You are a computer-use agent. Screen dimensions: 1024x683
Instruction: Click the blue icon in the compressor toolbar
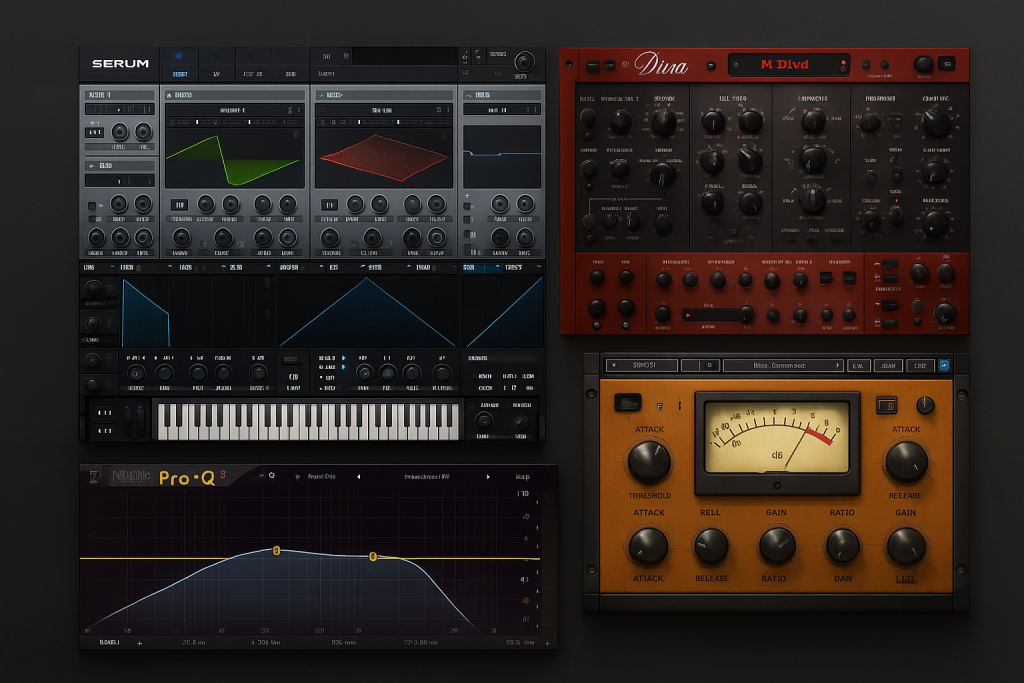click(944, 366)
